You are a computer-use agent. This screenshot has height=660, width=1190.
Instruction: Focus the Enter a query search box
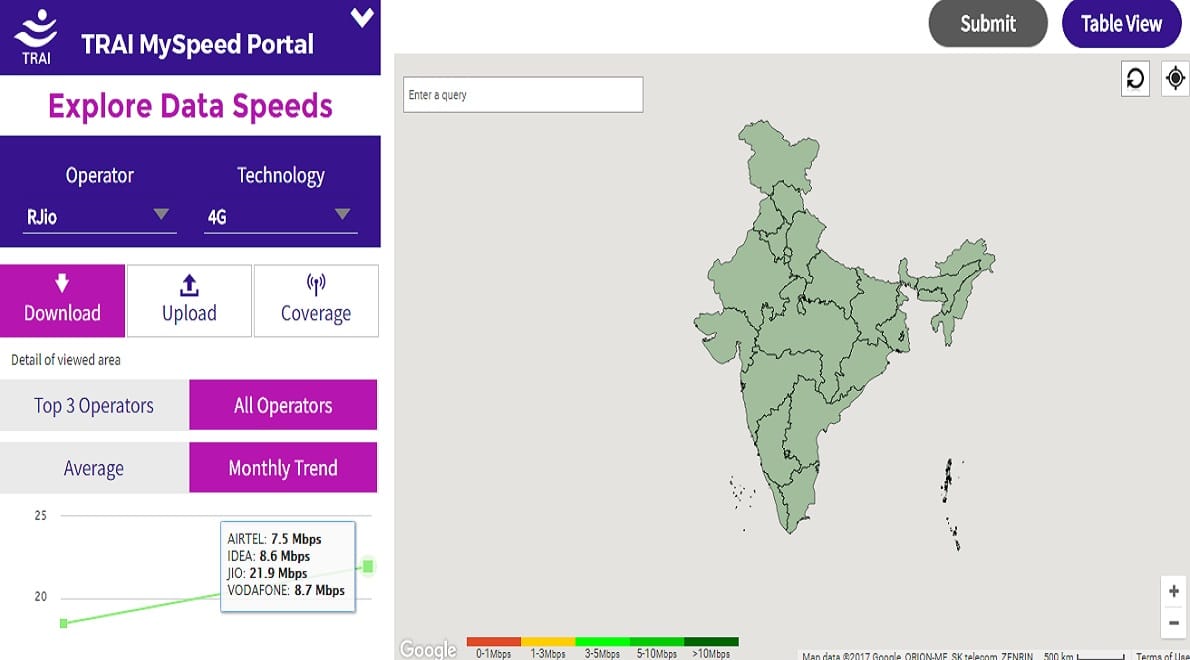(523, 95)
